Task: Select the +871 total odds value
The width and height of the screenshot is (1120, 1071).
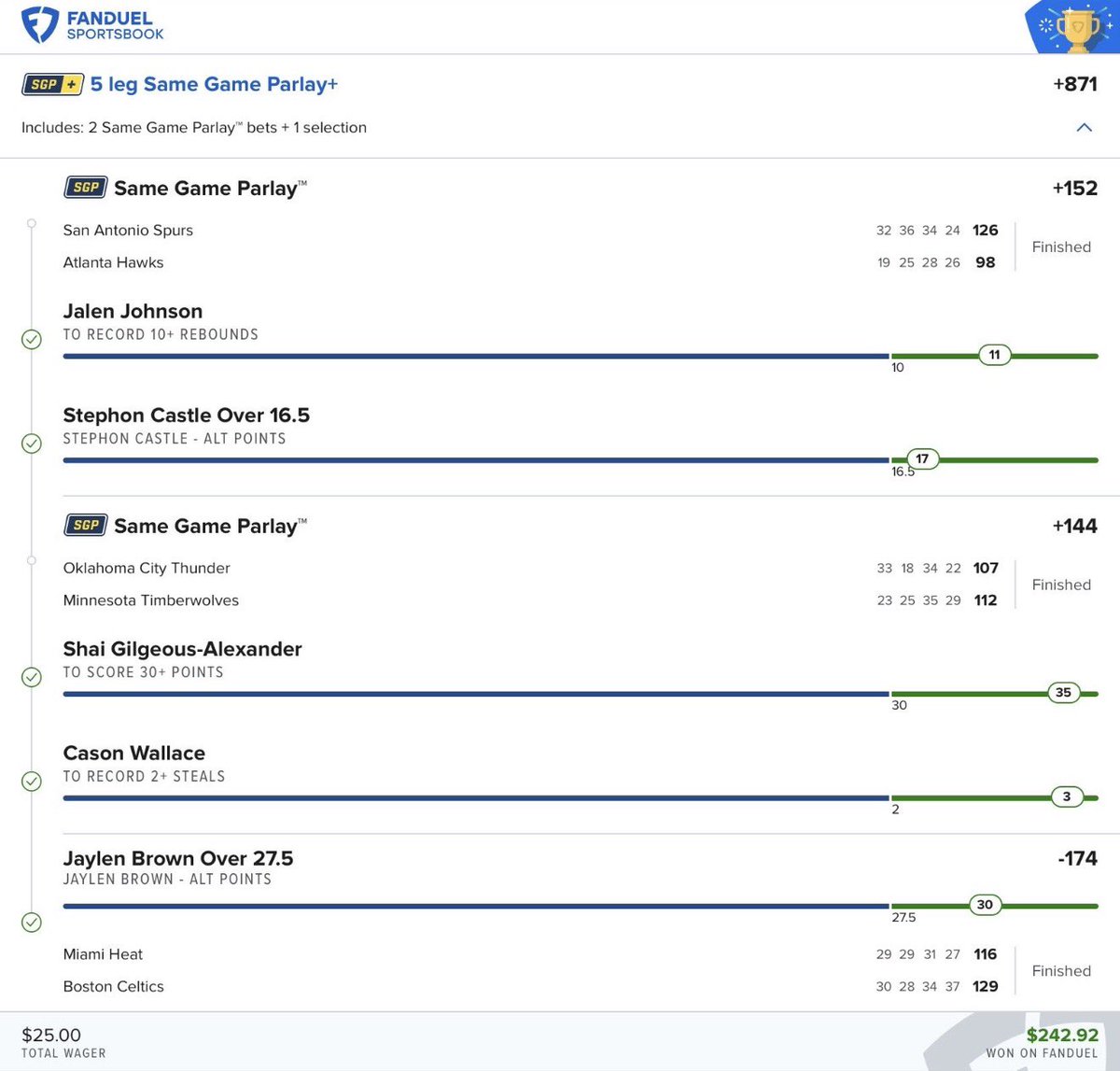Action: coord(1075,84)
